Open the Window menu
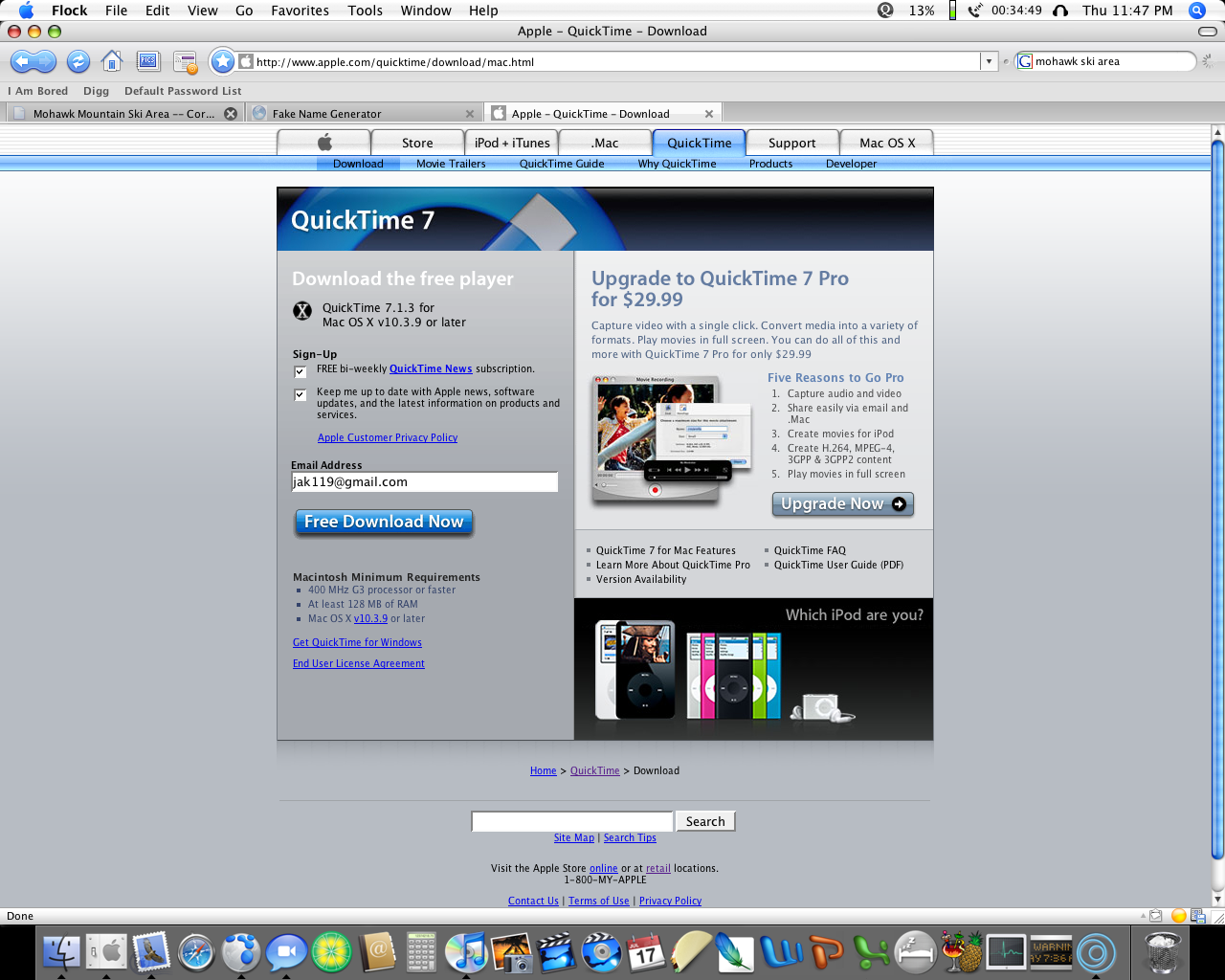The image size is (1225, 980). [x=426, y=11]
